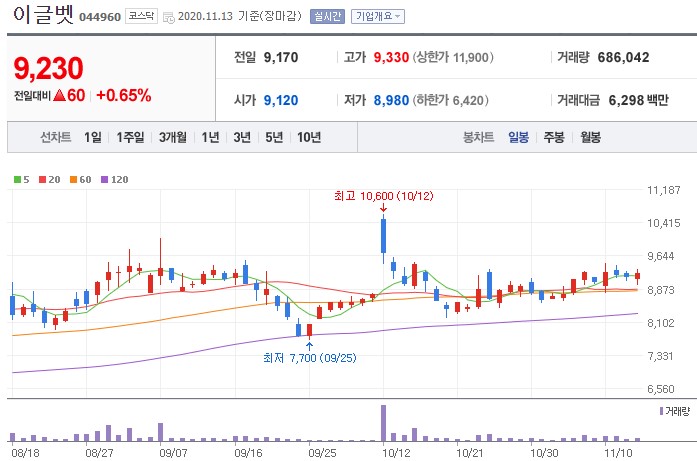Select the 5년 line chart tab
The width and height of the screenshot is (697, 461).
(x=274, y=137)
